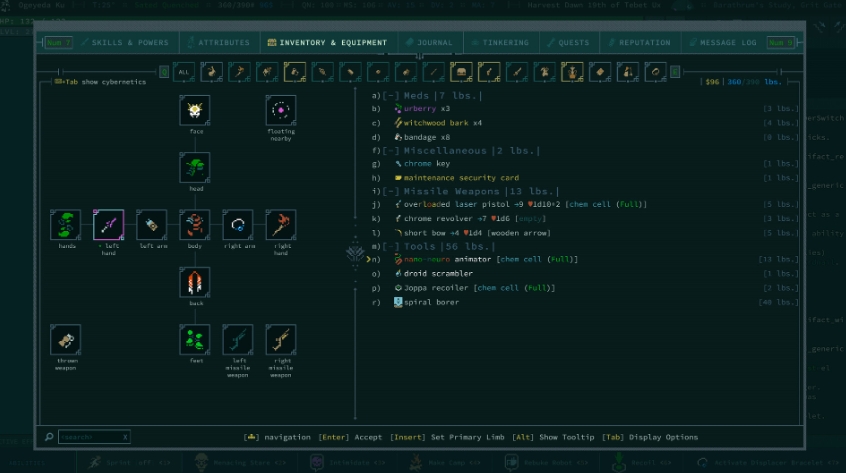Click the [Alt] Show Tooltip hint
Screen dimensions: 846x473
(x=553, y=437)
